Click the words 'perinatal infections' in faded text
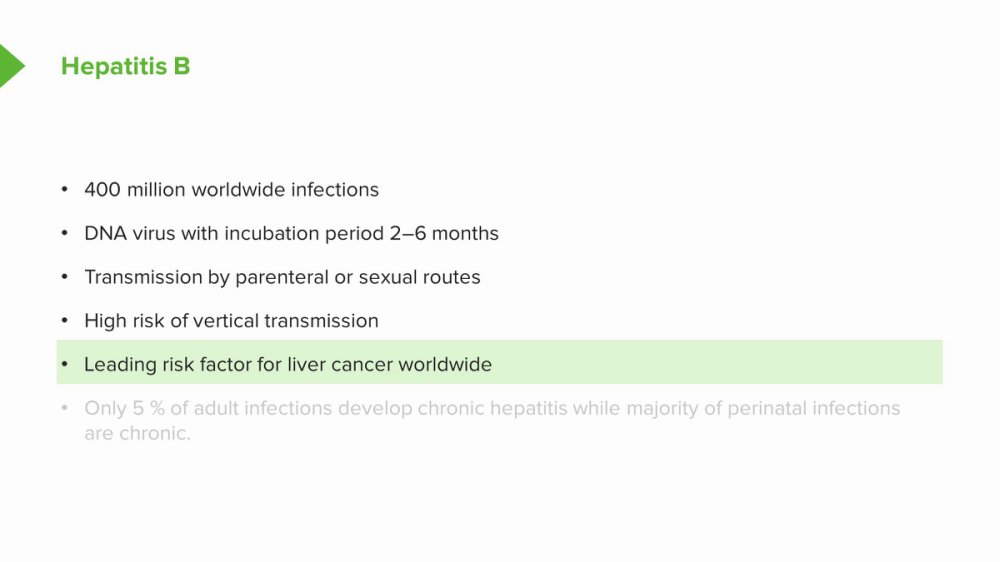 coord(814,408)
